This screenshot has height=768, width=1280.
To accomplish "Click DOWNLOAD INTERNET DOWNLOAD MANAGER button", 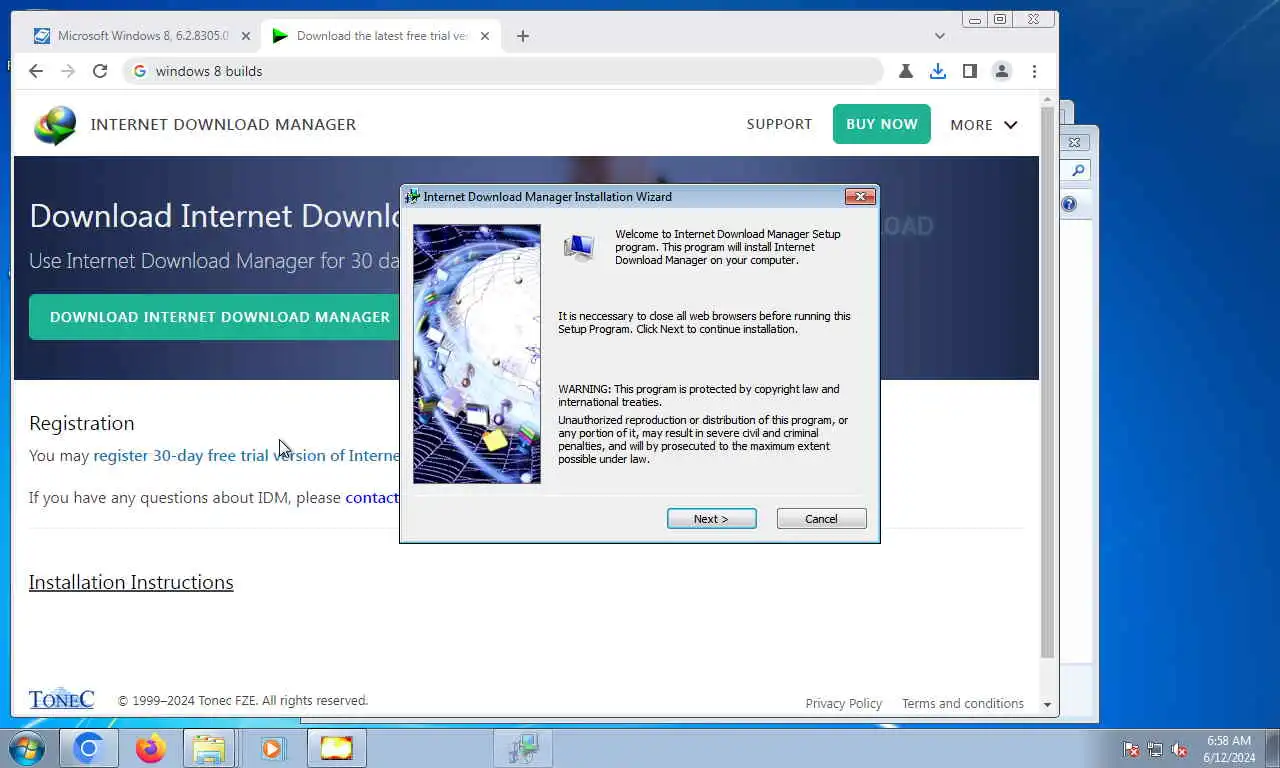I will click(x=215, y=317).
